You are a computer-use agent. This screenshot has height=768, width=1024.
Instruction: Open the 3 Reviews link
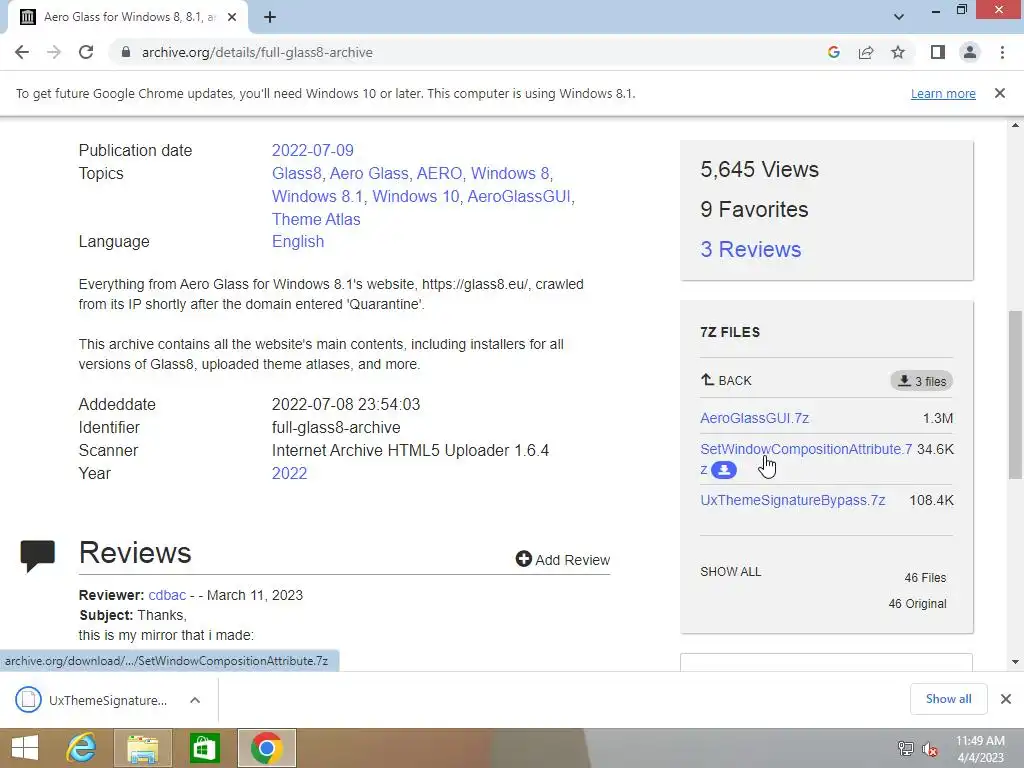pyautogui.click(x=750, y=249)
